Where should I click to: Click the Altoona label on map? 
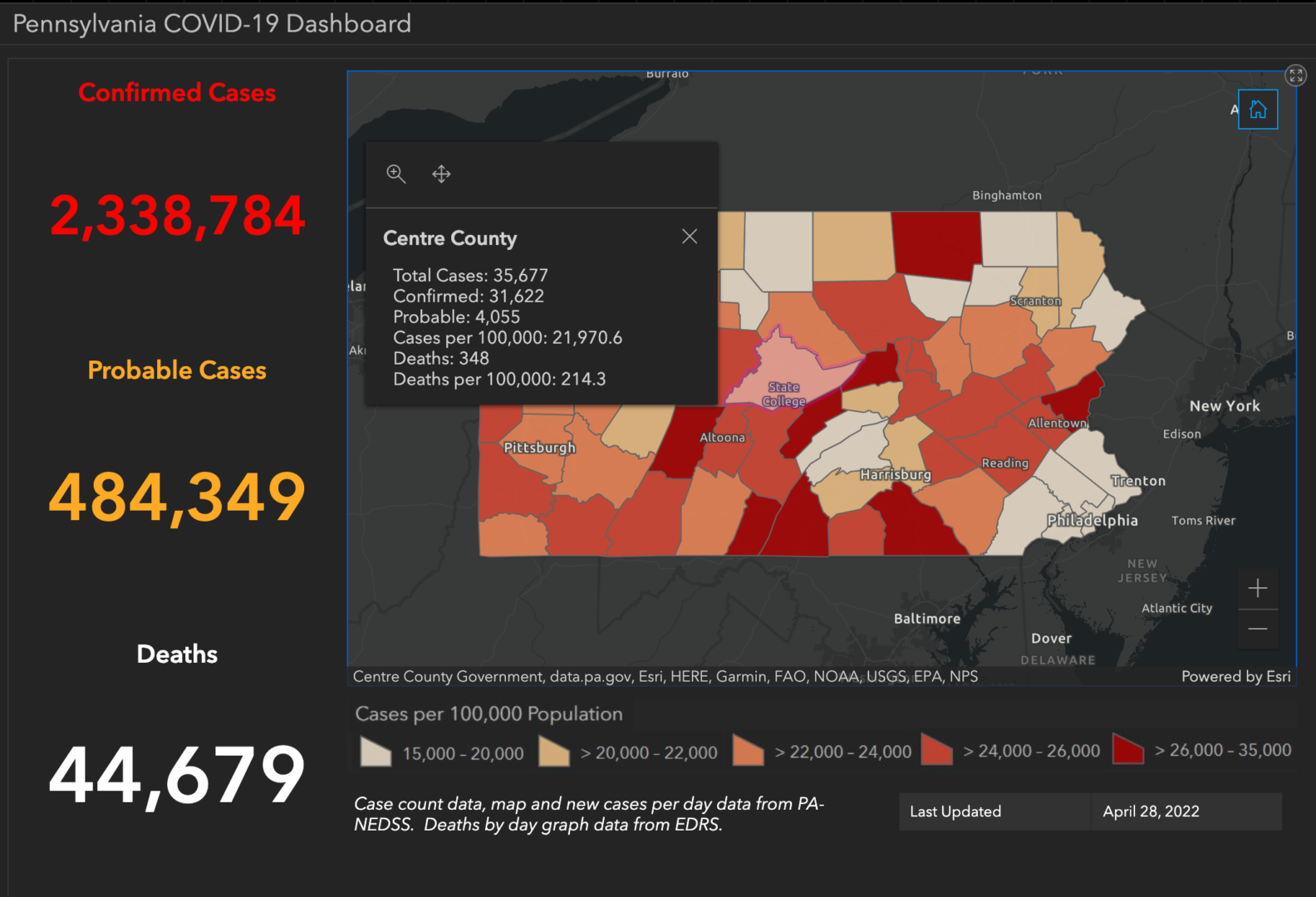723,437
